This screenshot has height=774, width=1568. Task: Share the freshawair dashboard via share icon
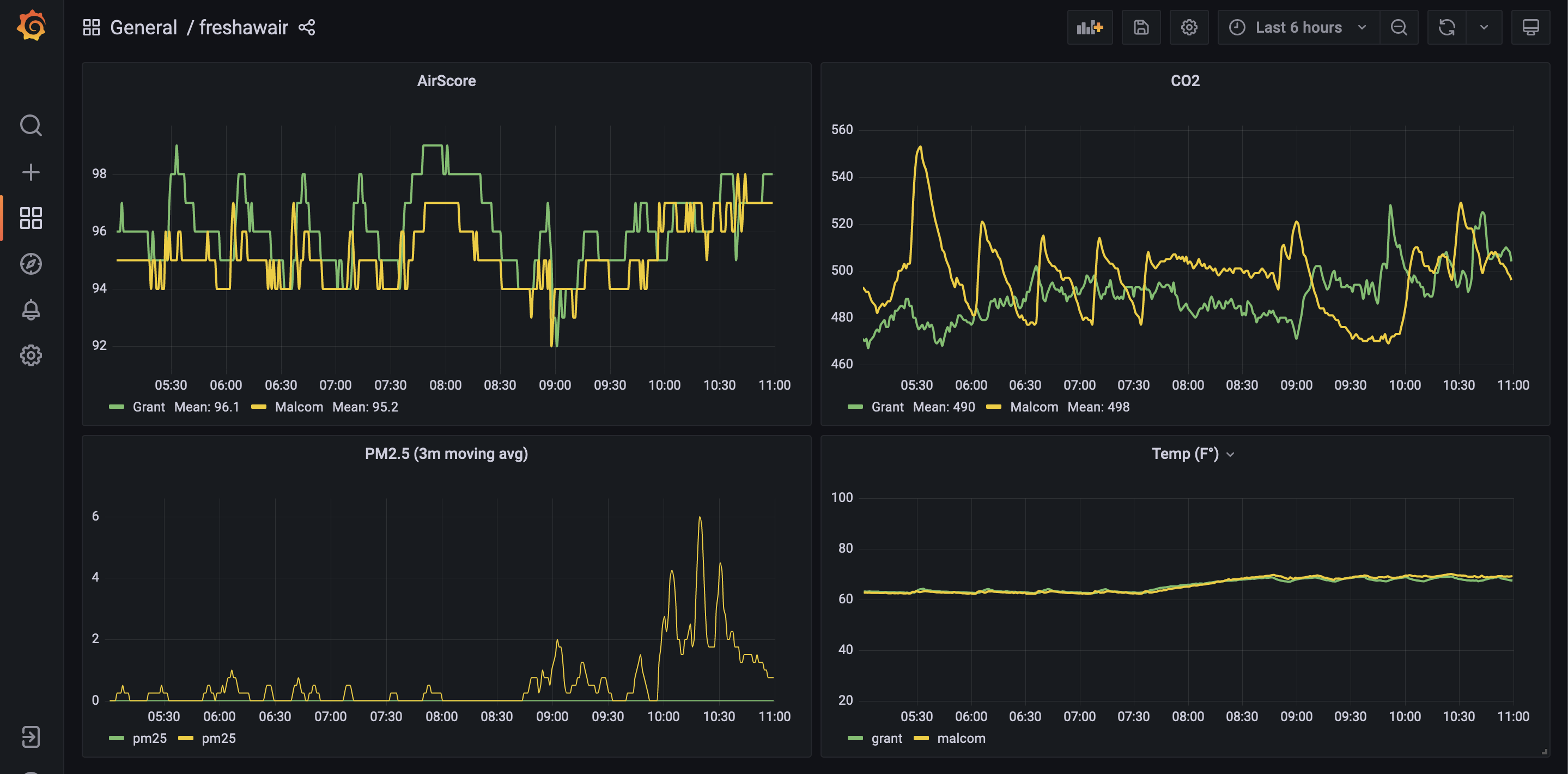coord(307,27)
